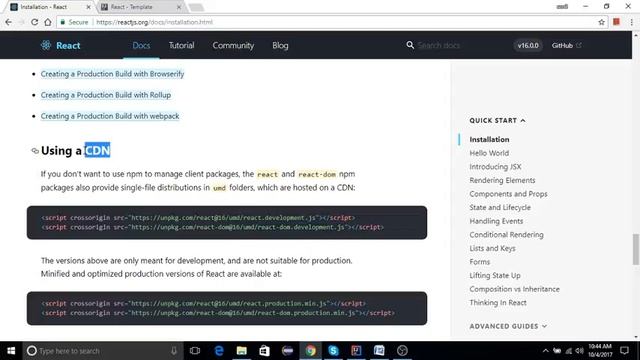Launch Microsoft Edge from taskbar
The height and width of the screenshot is (360, 640).
(219, 351)
